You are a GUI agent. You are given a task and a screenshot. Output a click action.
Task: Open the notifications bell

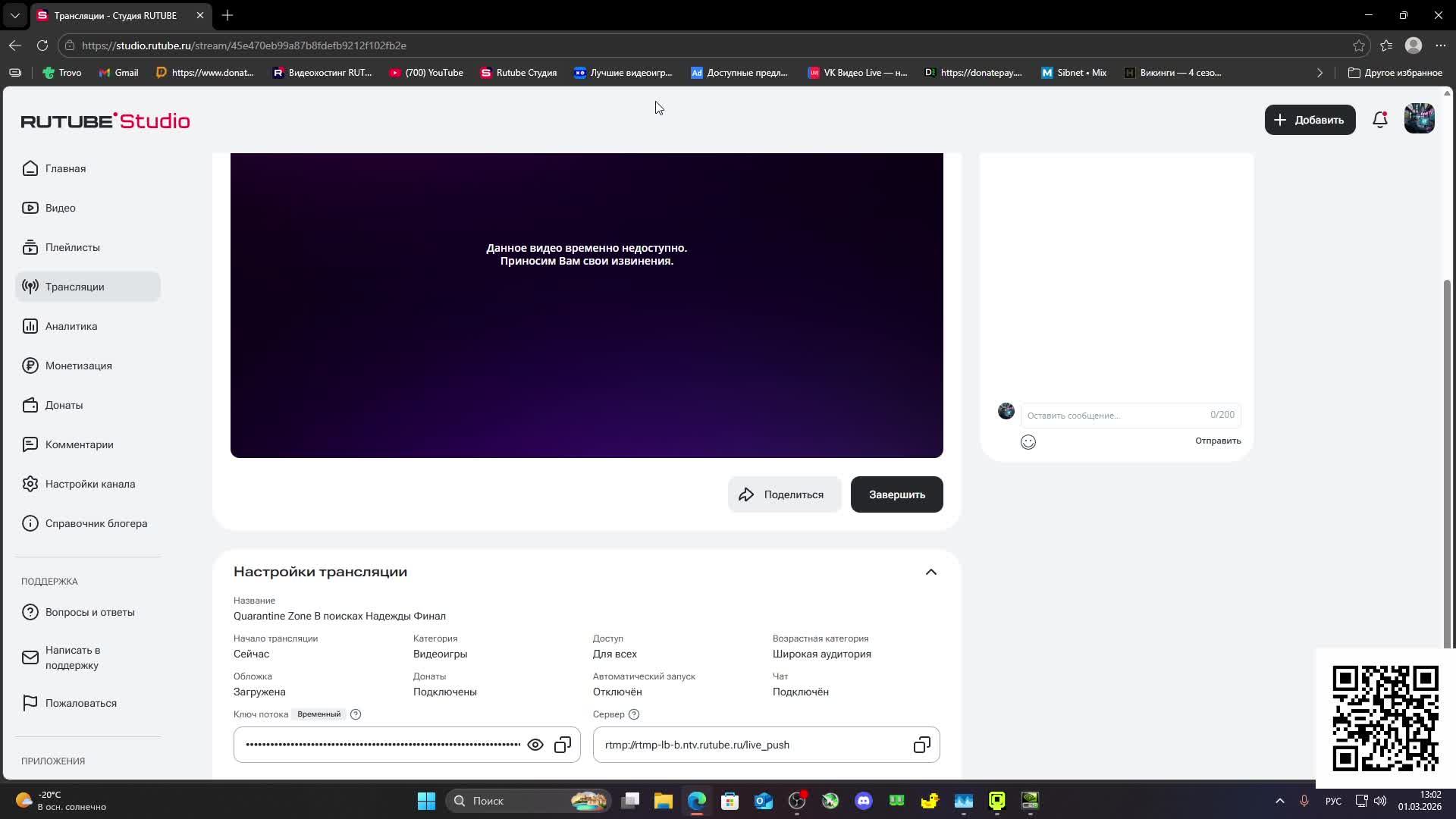click(1380, 120)
